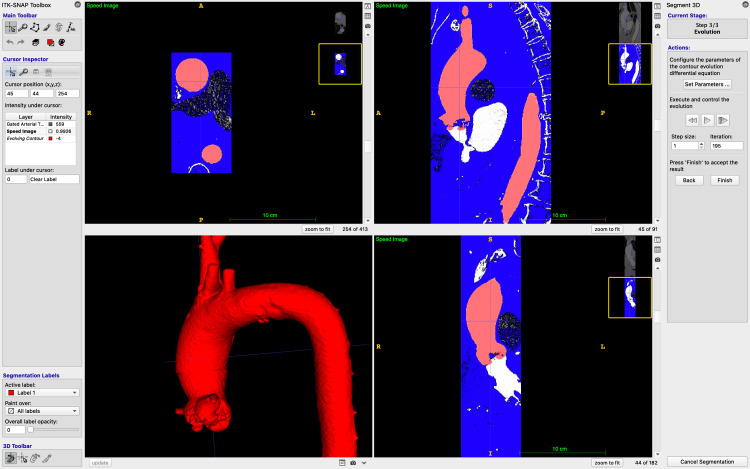Take a snapshot of the 3D view
Screen dimensions: 750x469
click(x=353, y=463)
